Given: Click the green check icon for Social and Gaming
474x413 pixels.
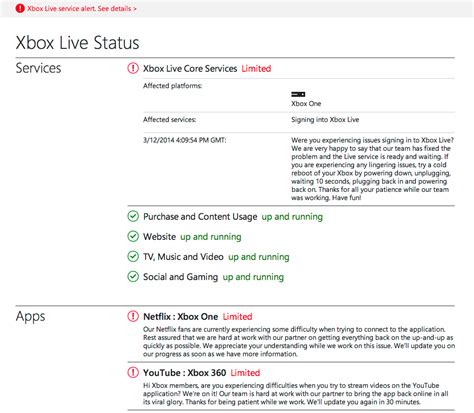Looking at the screenshot, I should coord(133,276).
